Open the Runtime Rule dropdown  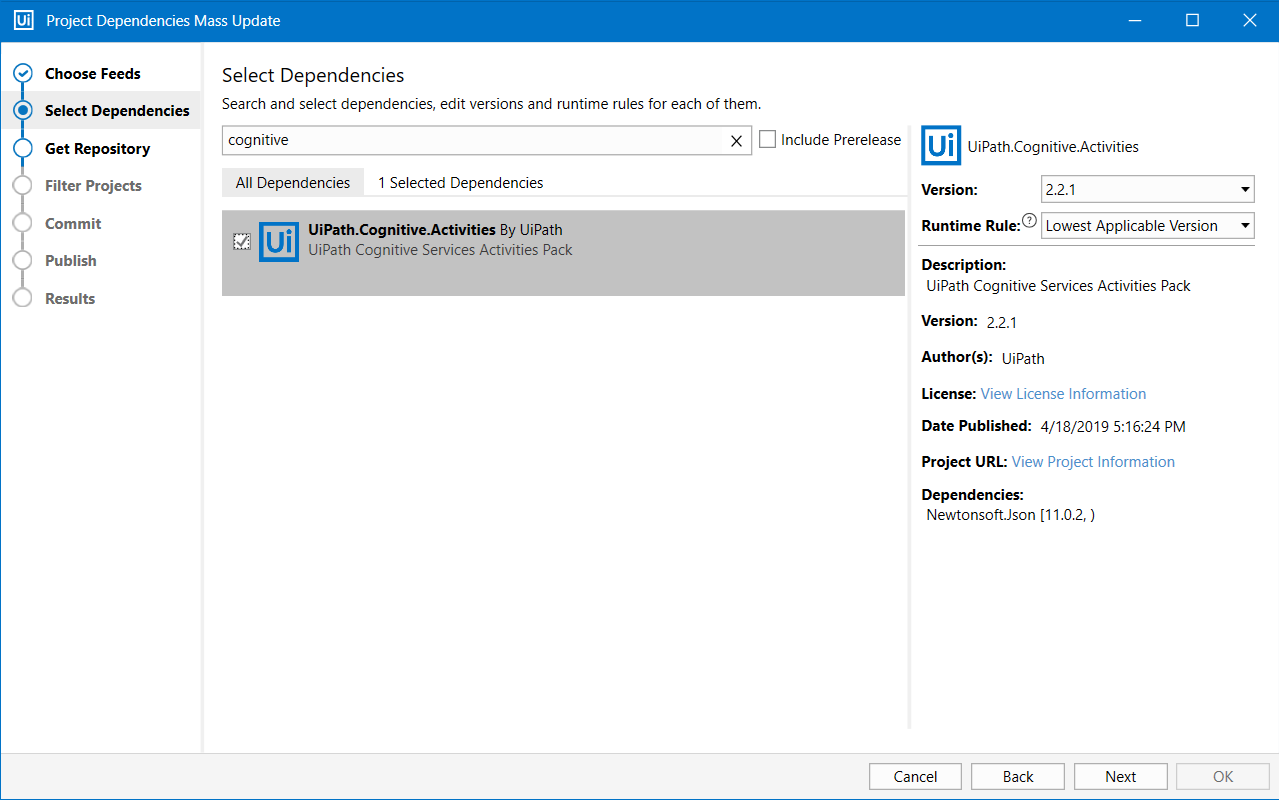[1147, 225]
